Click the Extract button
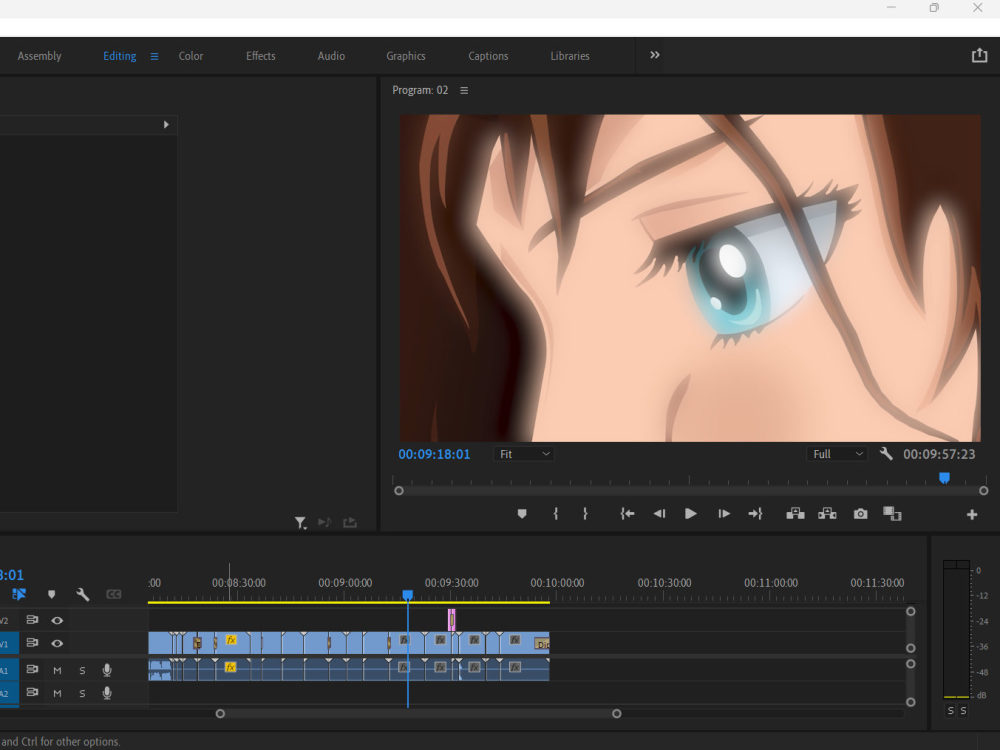Screen dimensions: 1000x750 tap(827, 513)
